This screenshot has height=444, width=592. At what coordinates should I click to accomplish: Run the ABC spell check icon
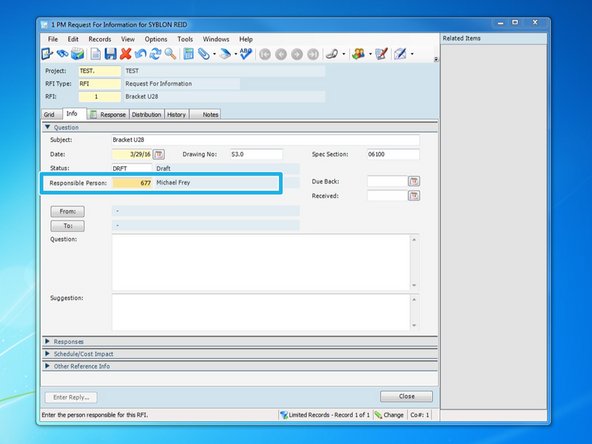tap(246, 54)
